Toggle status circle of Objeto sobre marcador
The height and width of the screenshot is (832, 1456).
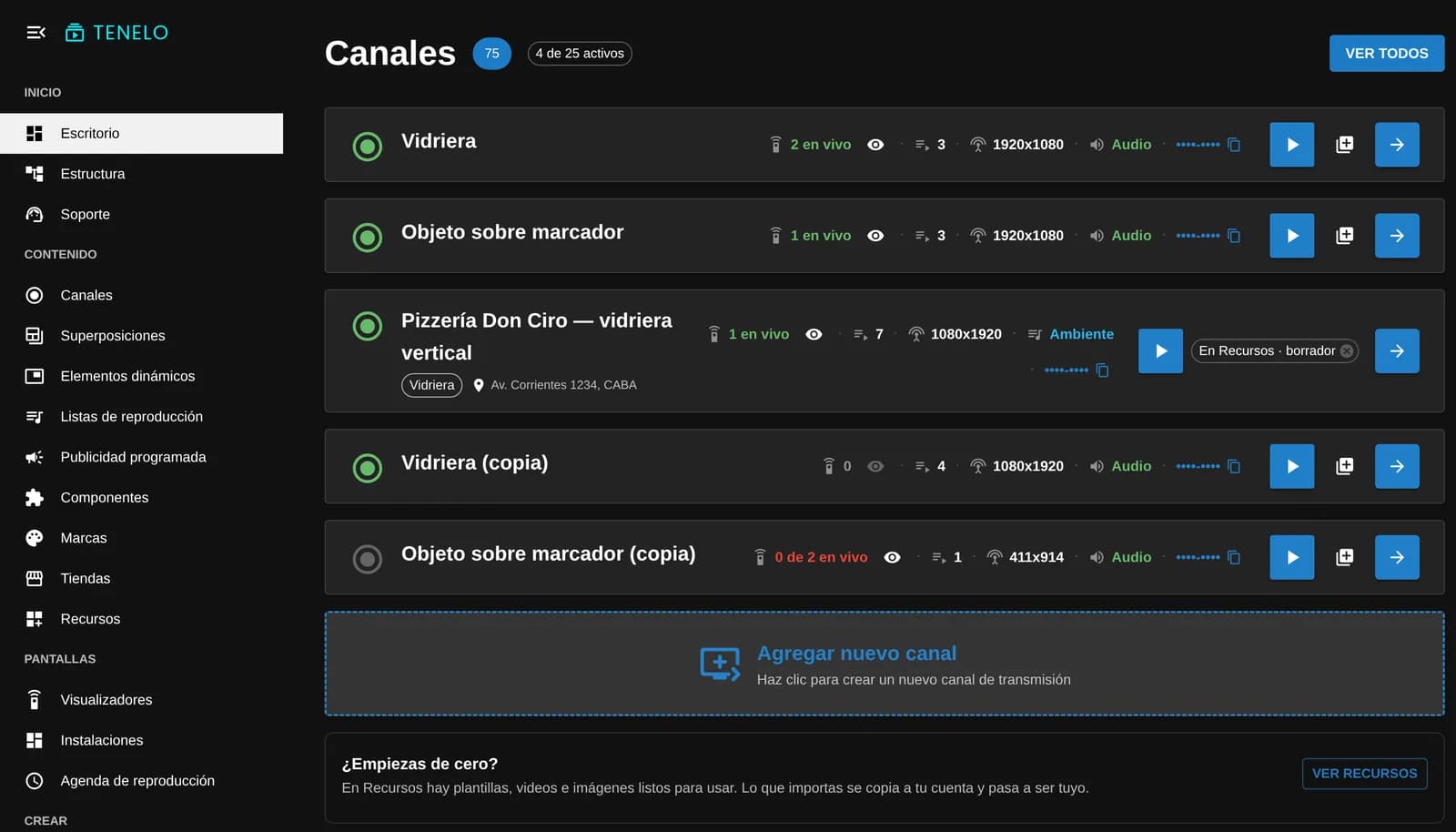pyautogui.click(x=368, y=237)
